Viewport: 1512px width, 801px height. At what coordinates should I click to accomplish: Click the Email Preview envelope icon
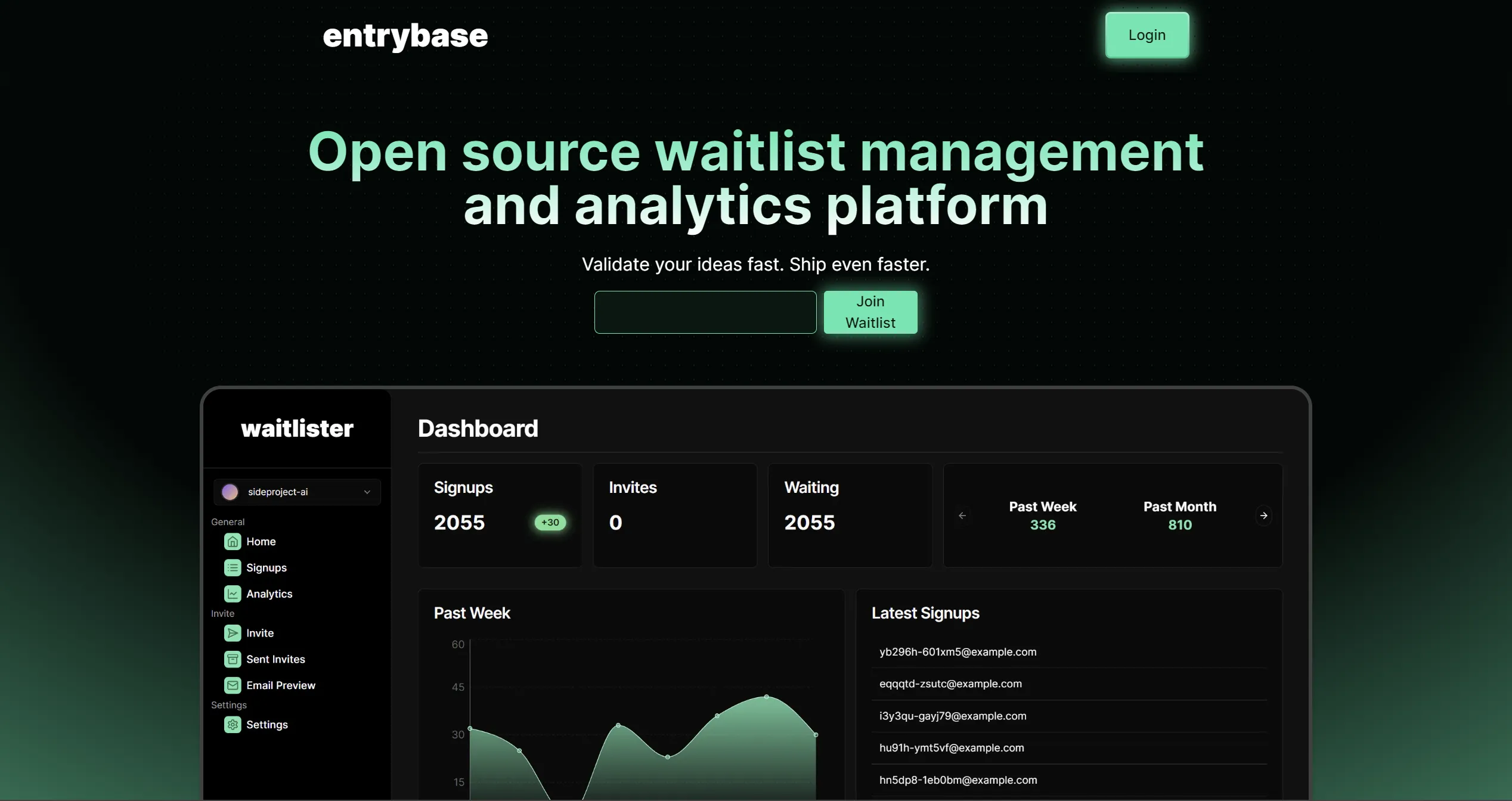pyautogui.click(x=233, y=686)
